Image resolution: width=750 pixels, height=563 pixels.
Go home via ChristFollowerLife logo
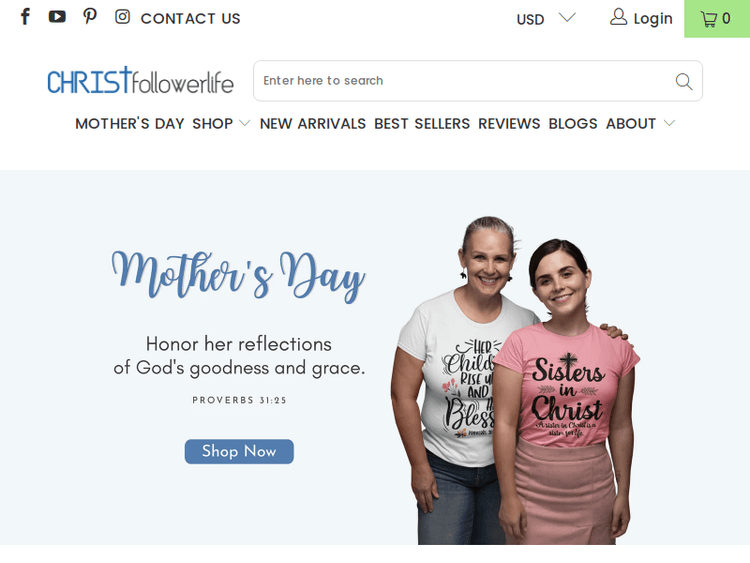tap(140, 81)
